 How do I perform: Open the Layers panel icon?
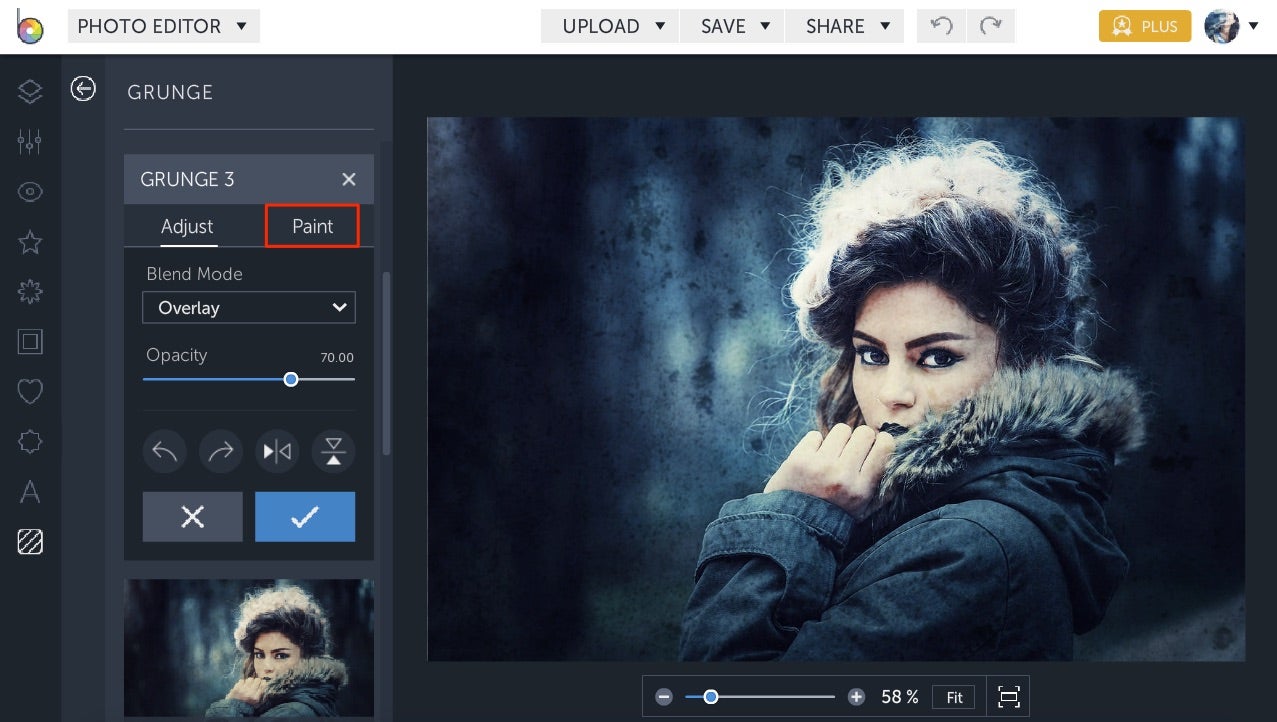pyautogui.click(x=29, y=91)
